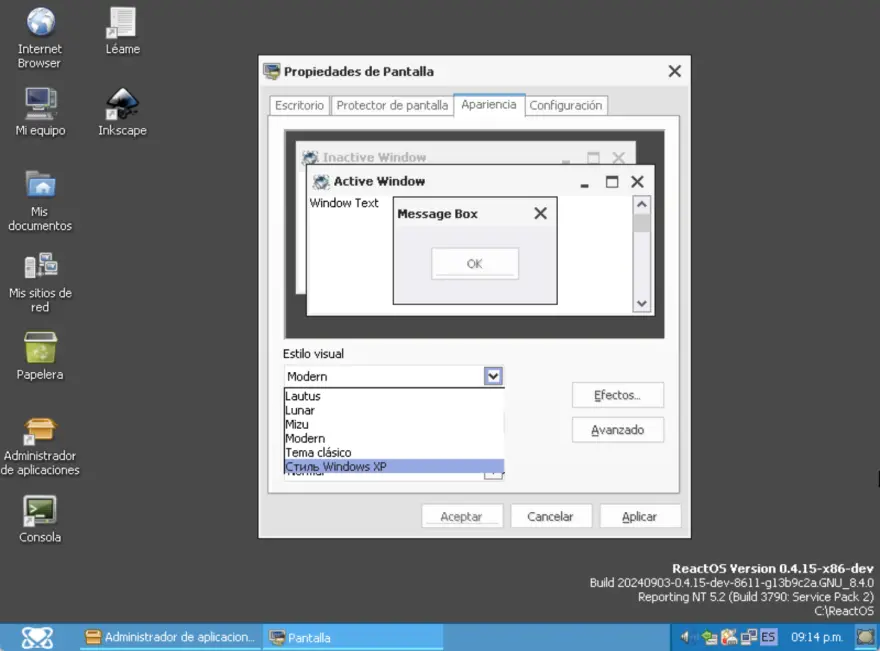The height and width of the screenshot is (651, 880).
Task: Click the preview OK button
Action: tap(475, 263)
